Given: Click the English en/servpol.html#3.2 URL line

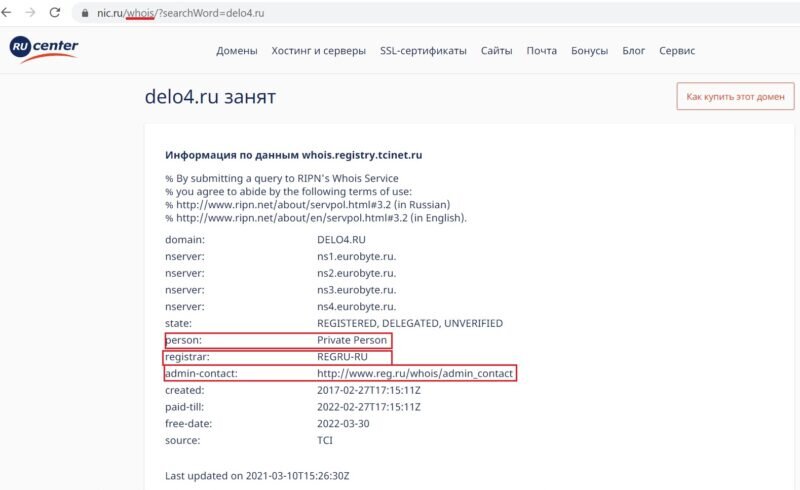Looking at the screenshot, I should point(316,218).
